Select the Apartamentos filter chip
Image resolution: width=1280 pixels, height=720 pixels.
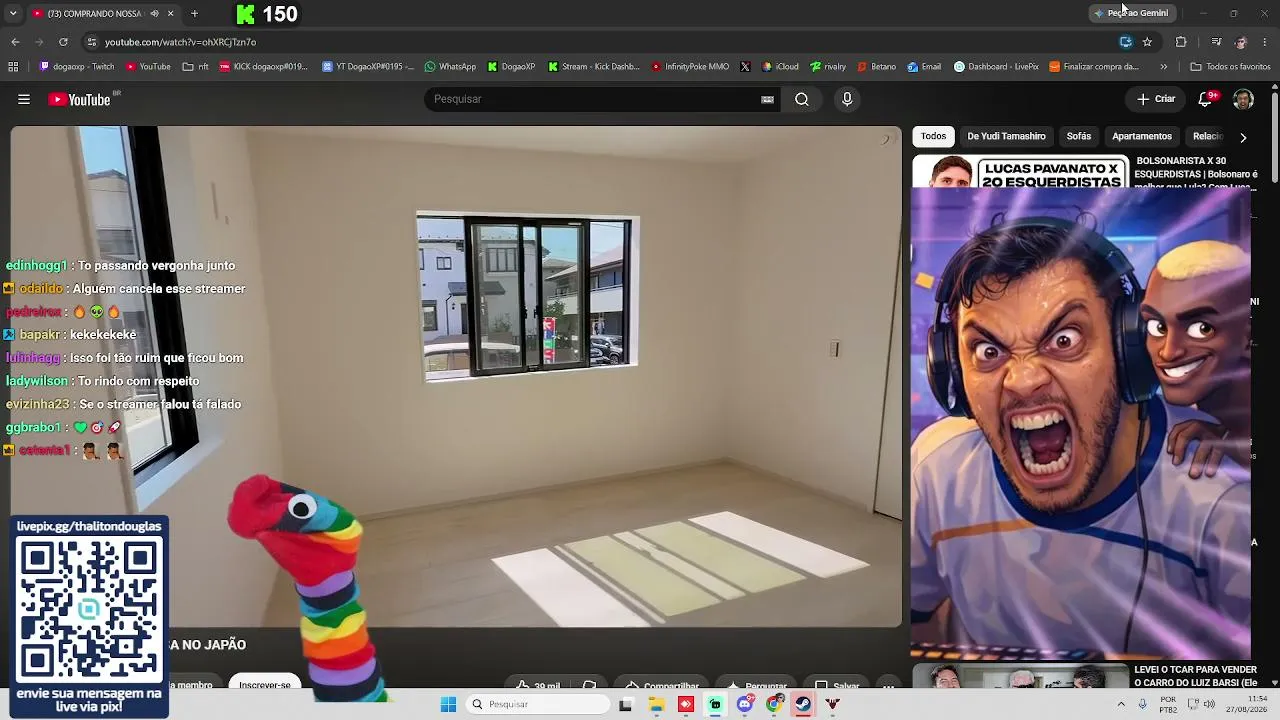pyautogui.click(x=1141, y=136)
